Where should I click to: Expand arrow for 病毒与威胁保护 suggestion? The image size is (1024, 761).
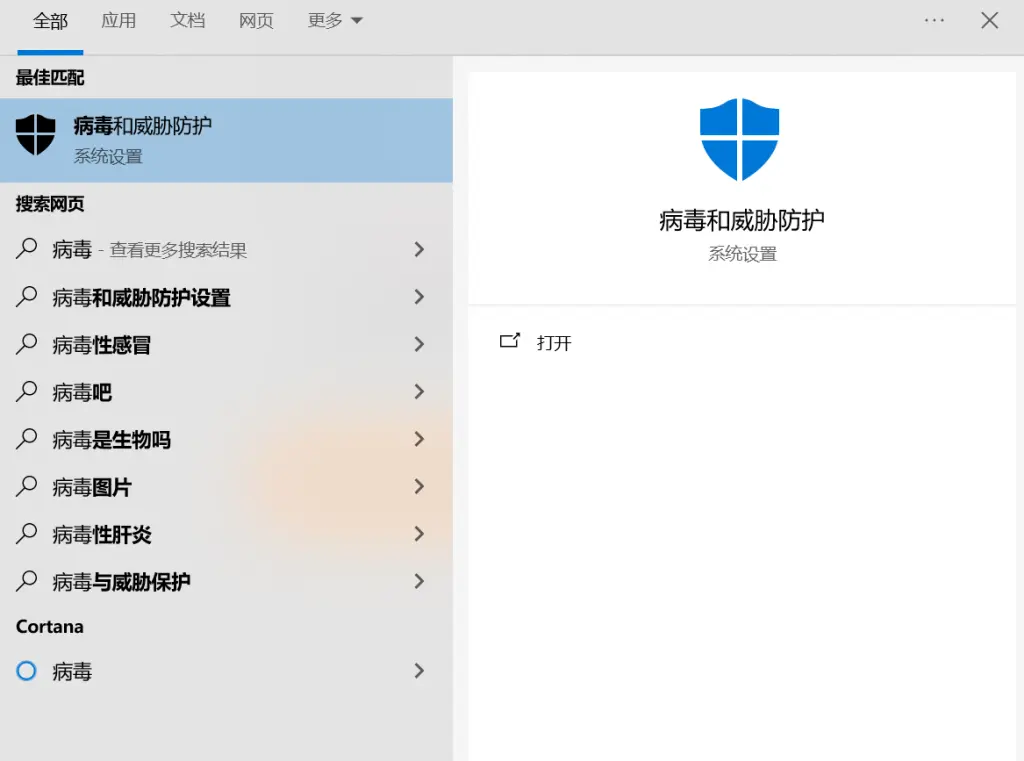[x=419, y=581]
